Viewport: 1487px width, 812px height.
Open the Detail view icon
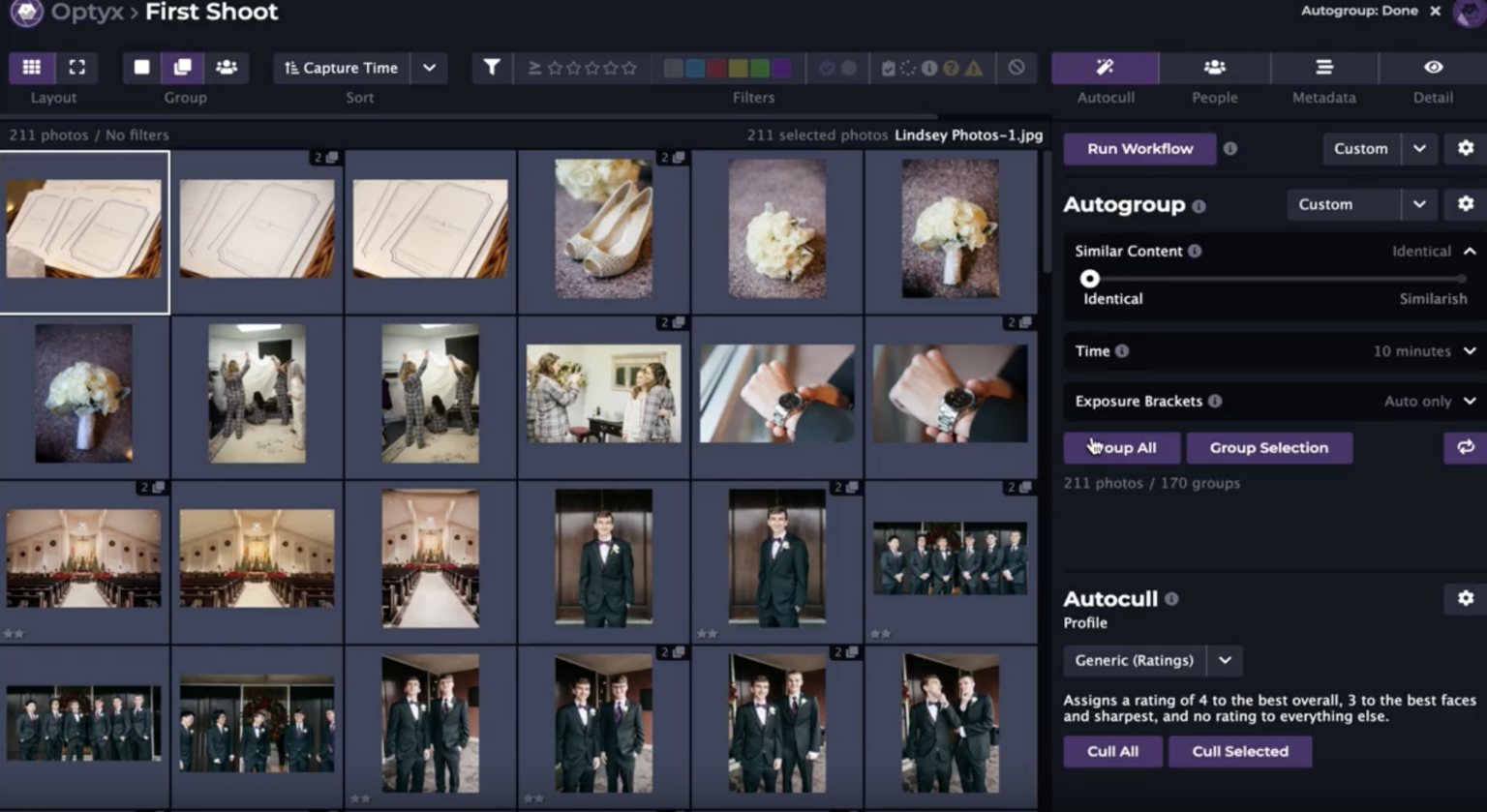click(1433, 68)
